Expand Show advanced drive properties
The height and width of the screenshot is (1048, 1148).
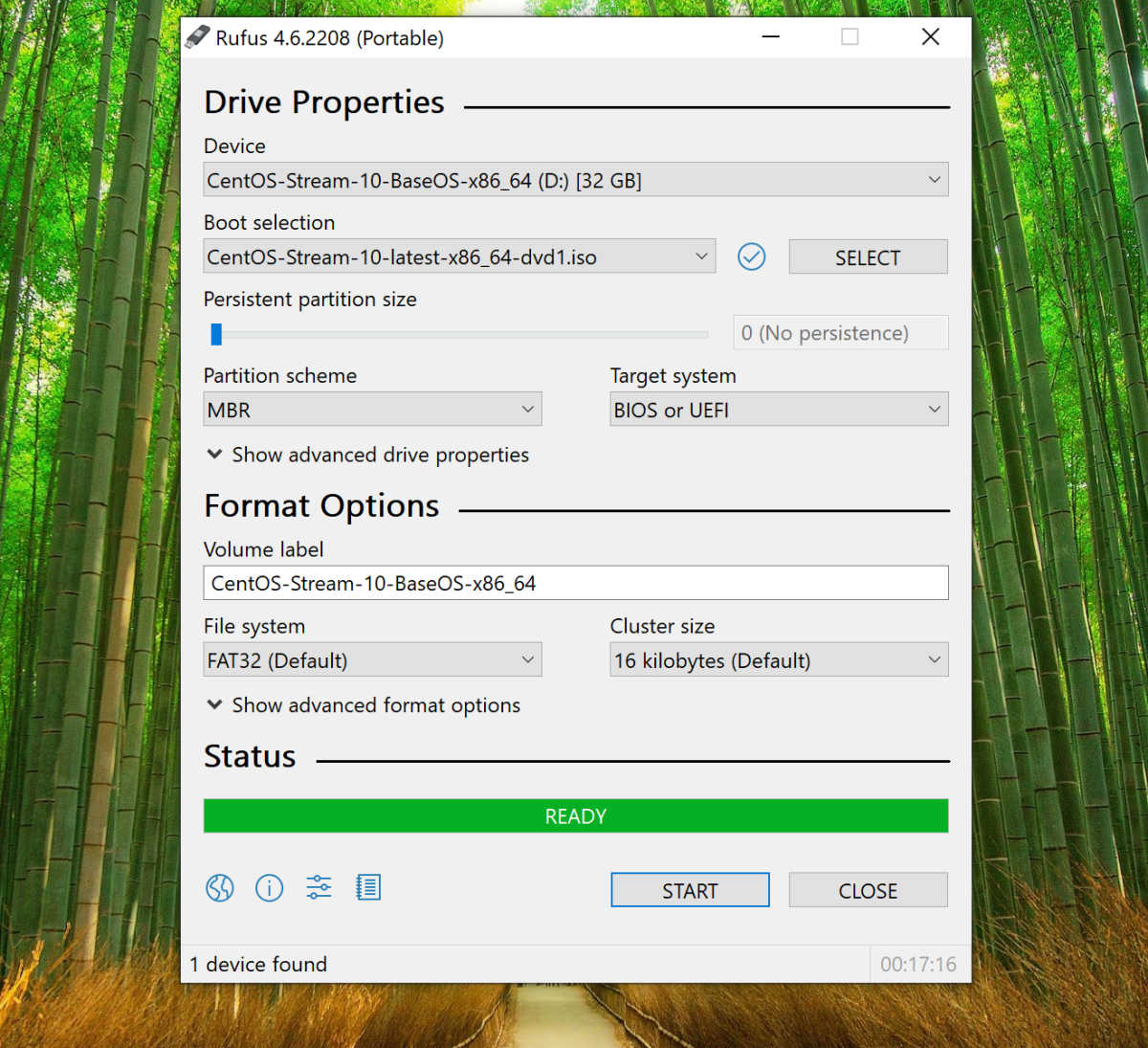coord(368,455)
